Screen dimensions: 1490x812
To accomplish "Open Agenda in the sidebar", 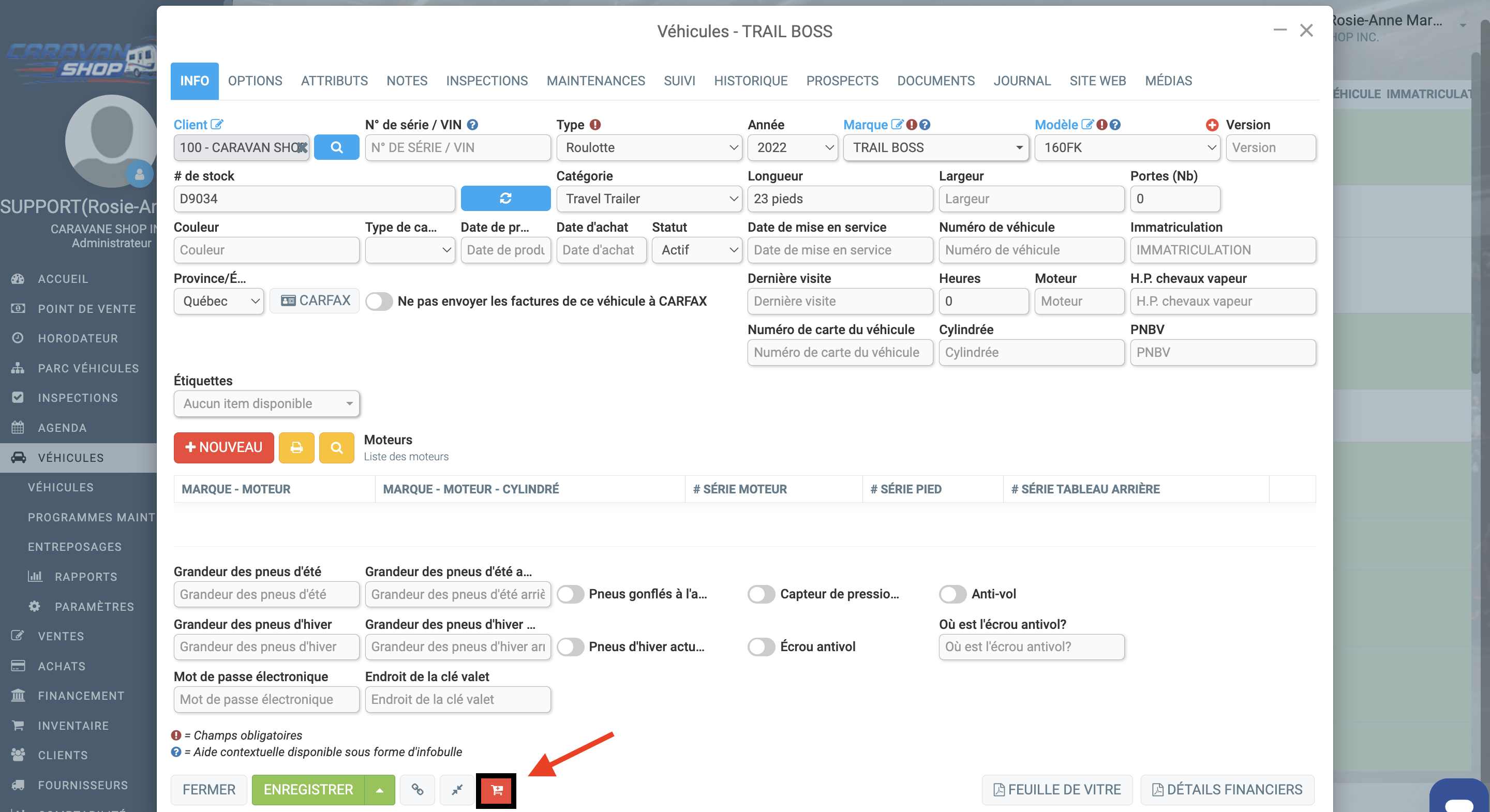I will click(62, 428).
